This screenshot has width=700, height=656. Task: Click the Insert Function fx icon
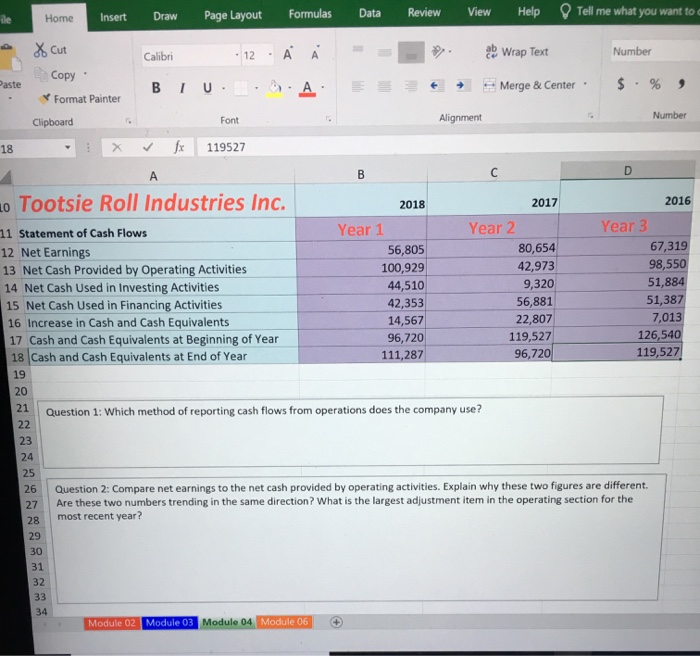click(x=179, y=146)
